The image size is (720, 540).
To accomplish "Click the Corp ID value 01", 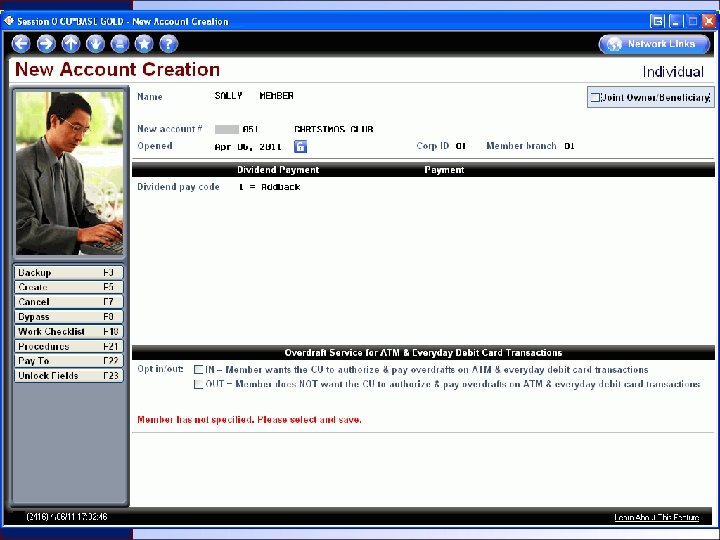I will tap(461, 146).
